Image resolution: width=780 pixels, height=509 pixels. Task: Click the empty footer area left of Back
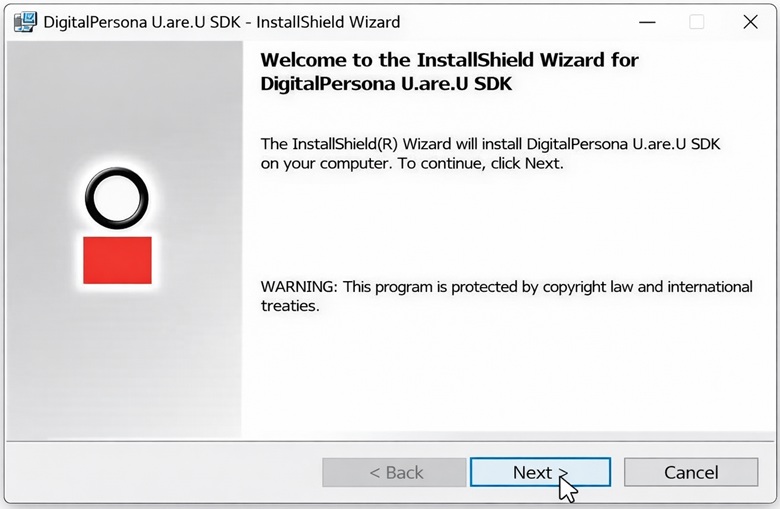160,472
